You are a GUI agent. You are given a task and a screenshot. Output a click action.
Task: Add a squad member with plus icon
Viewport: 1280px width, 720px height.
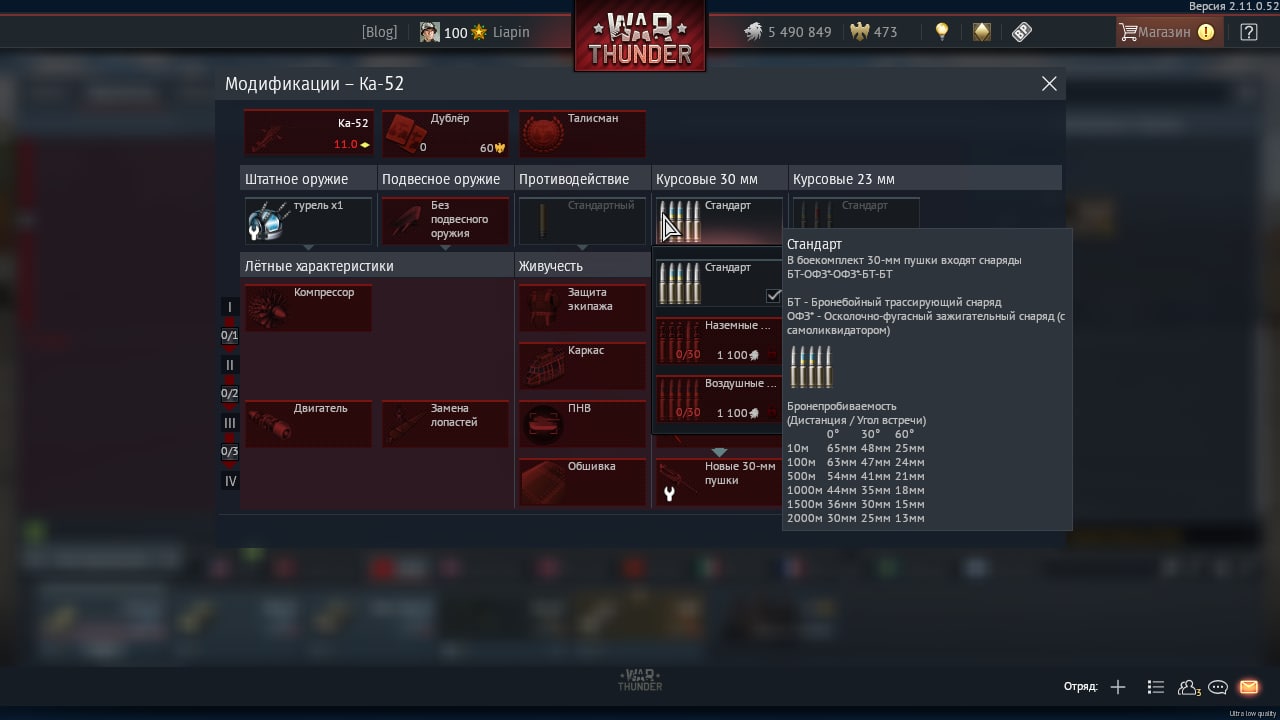(1118, 687)
